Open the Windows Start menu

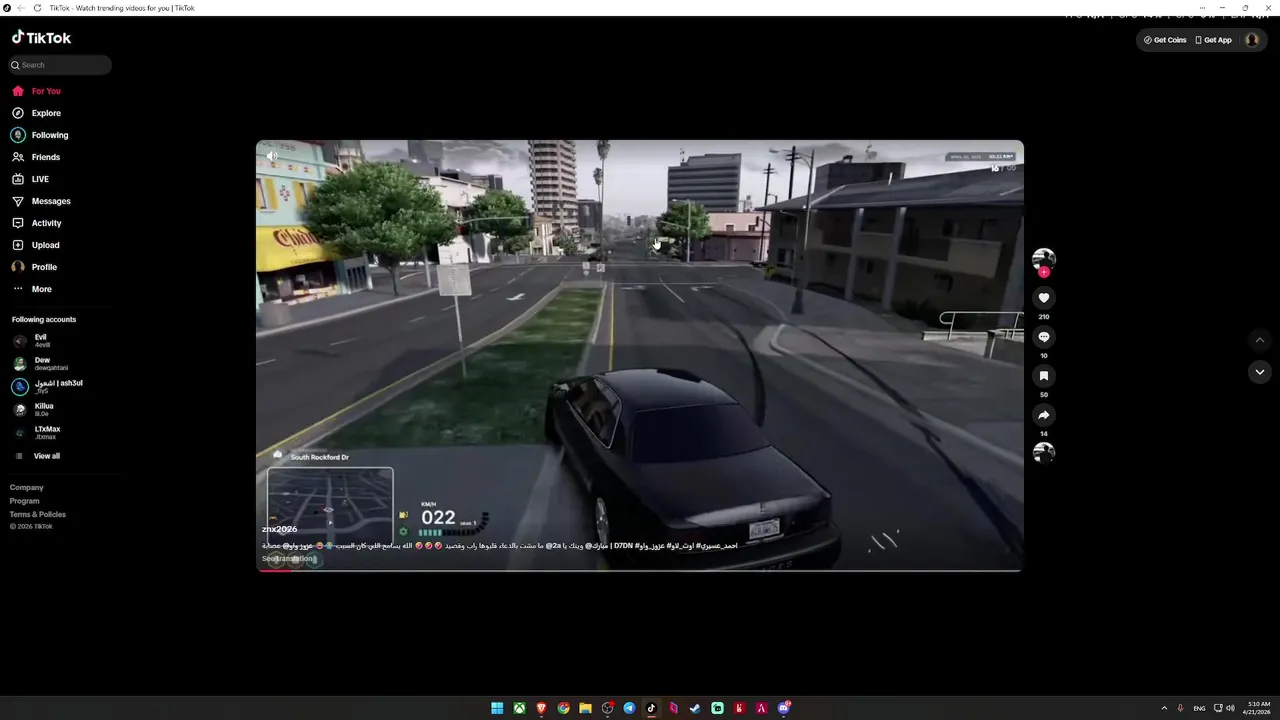[497, 708]
